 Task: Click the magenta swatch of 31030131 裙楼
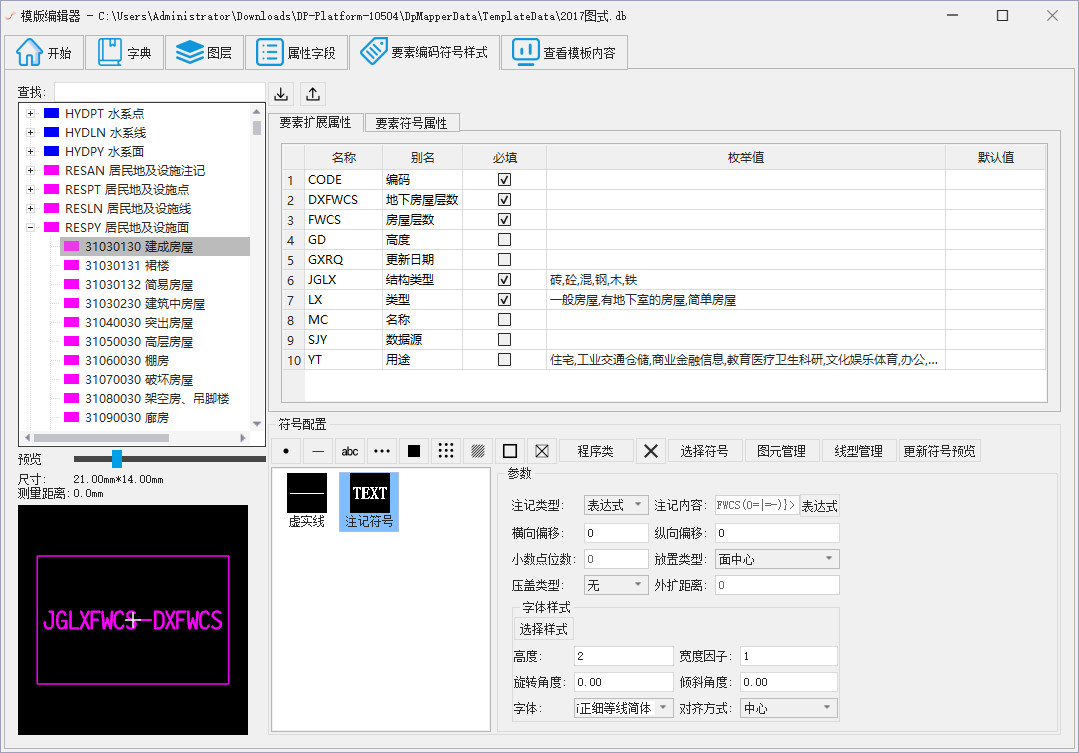(x=72, y=265)
